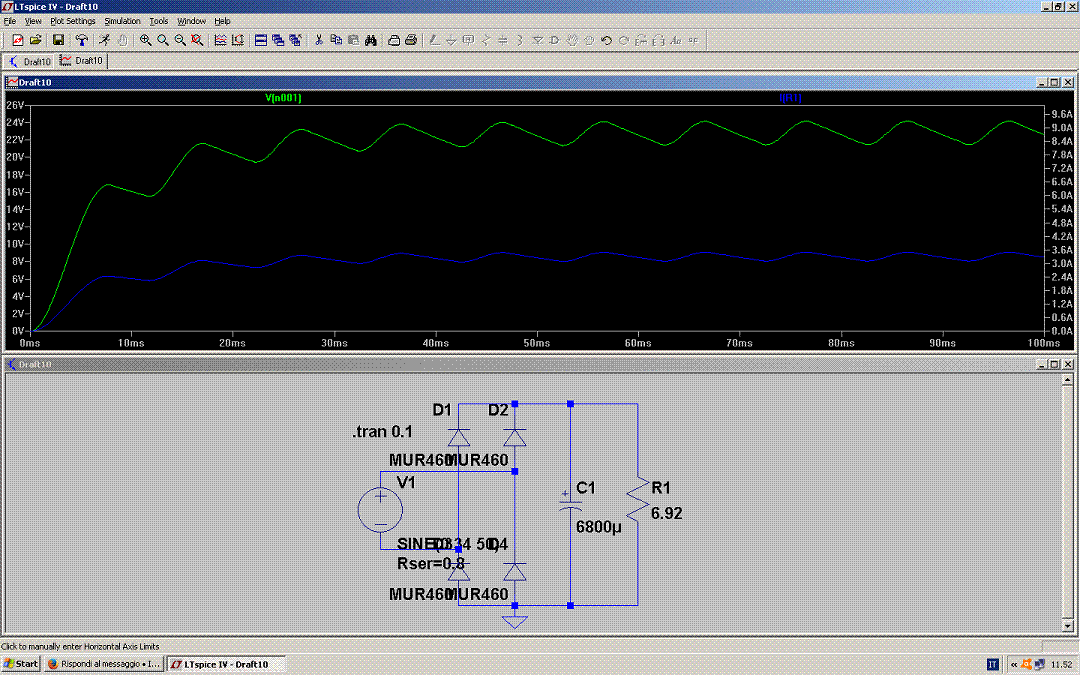
Task: Open the Simulation menu
Action: point(122,20)
